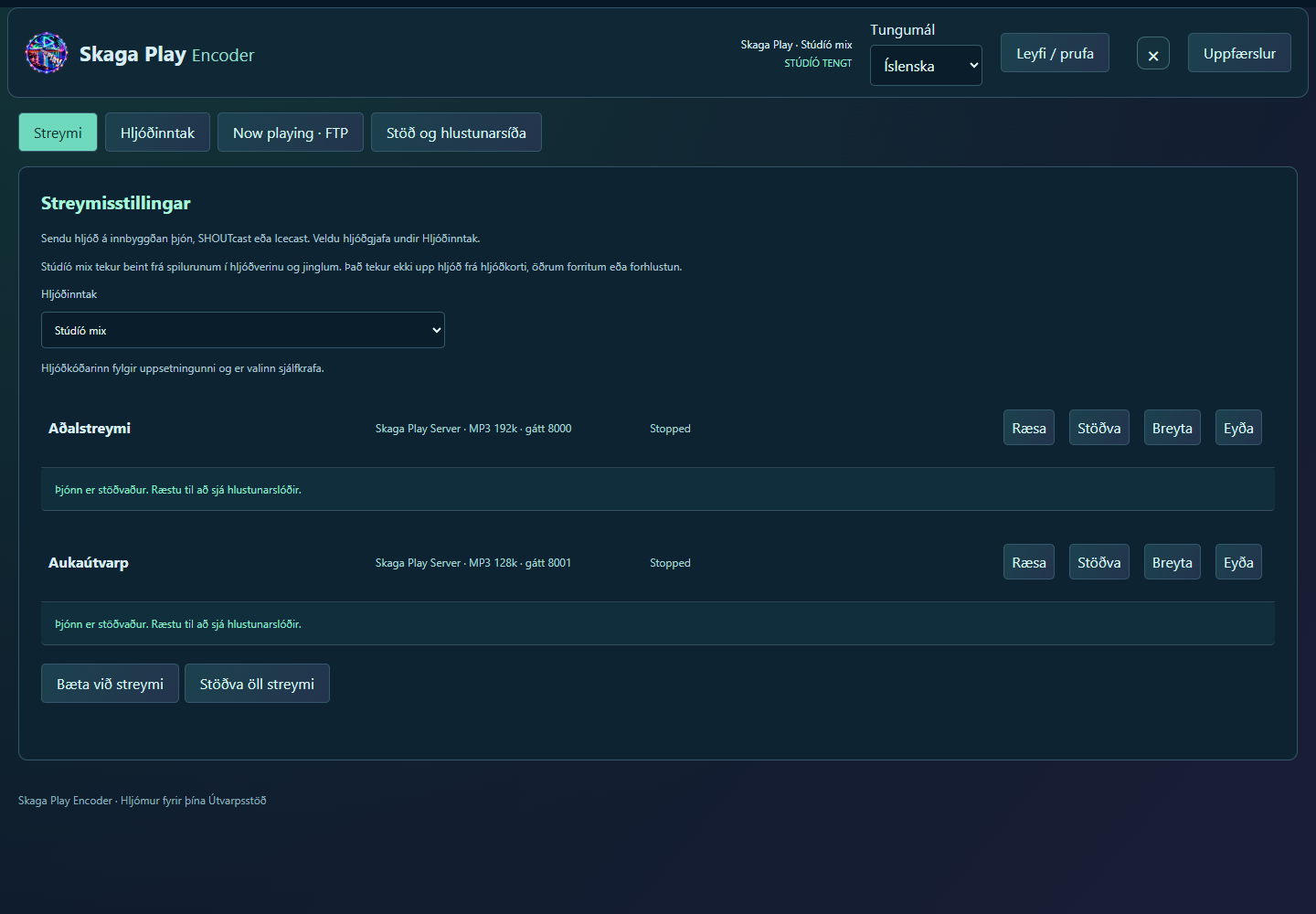Image resolution: width=1316 pixels, height=914 pixels.
Task: Start Aðalstreymi with Ræsa button
Action: (1029, 428)
